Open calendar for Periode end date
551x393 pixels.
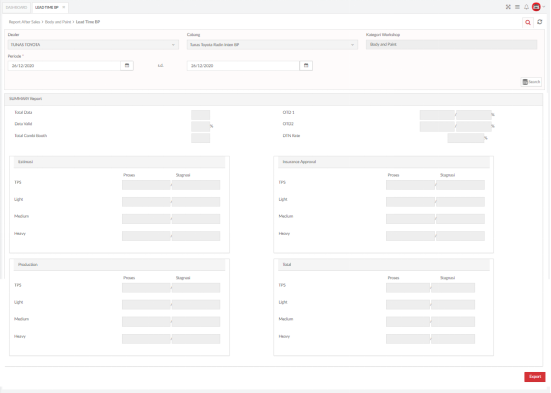click(306, 65)
